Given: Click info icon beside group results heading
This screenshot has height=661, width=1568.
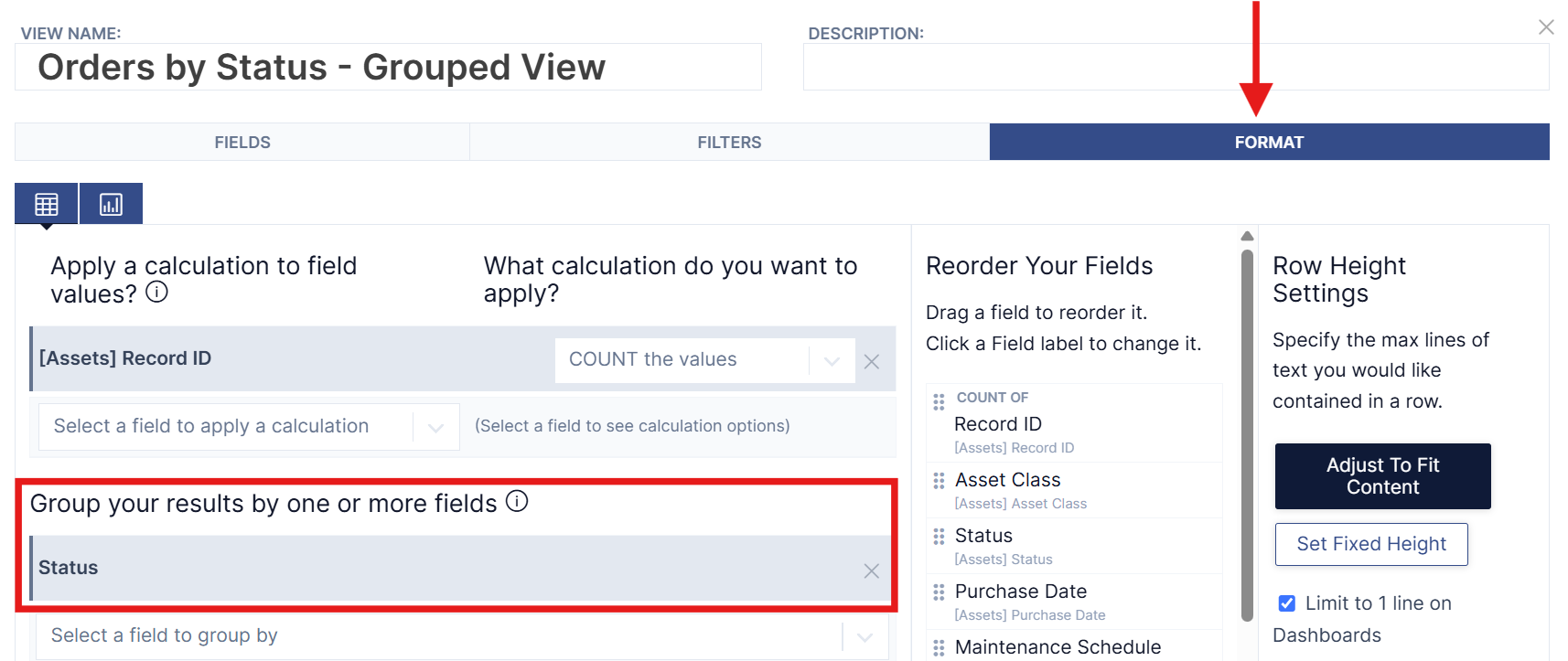Looking at the screenshot, I should (x=517, y=501).
